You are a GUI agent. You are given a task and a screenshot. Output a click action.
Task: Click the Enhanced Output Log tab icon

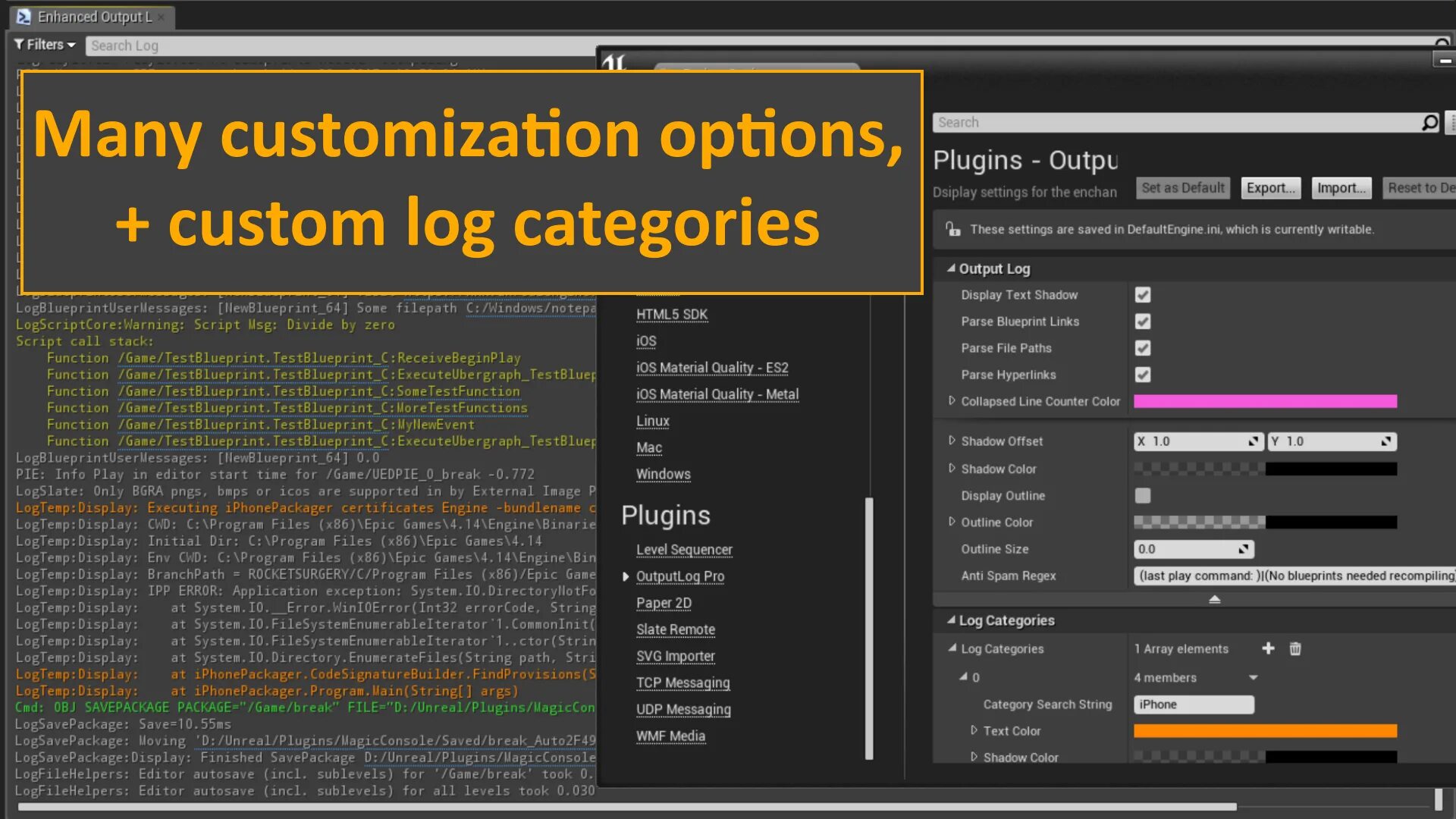click(24, 17)
